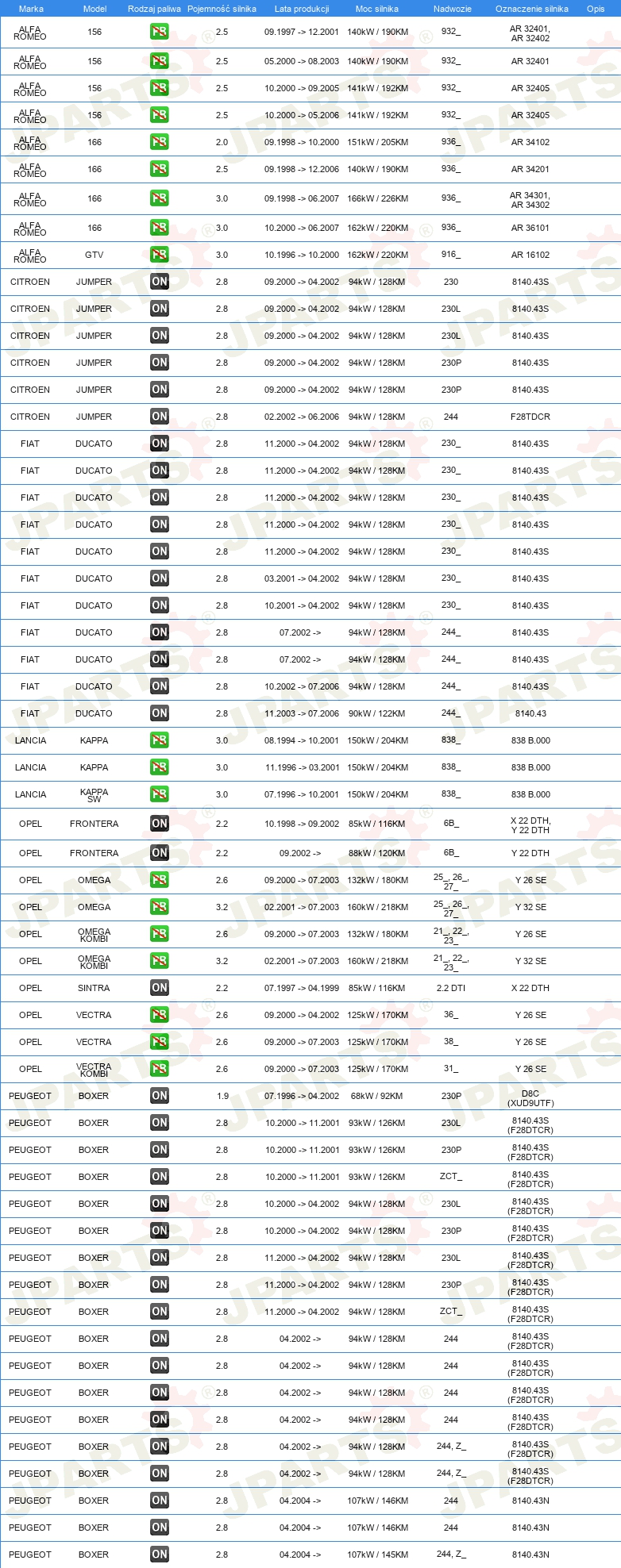This screenshot has width=621, height=1568.
Task: Click petrol icon for Lancia Kappa 11.1996 row
Action: coord(160,767)
